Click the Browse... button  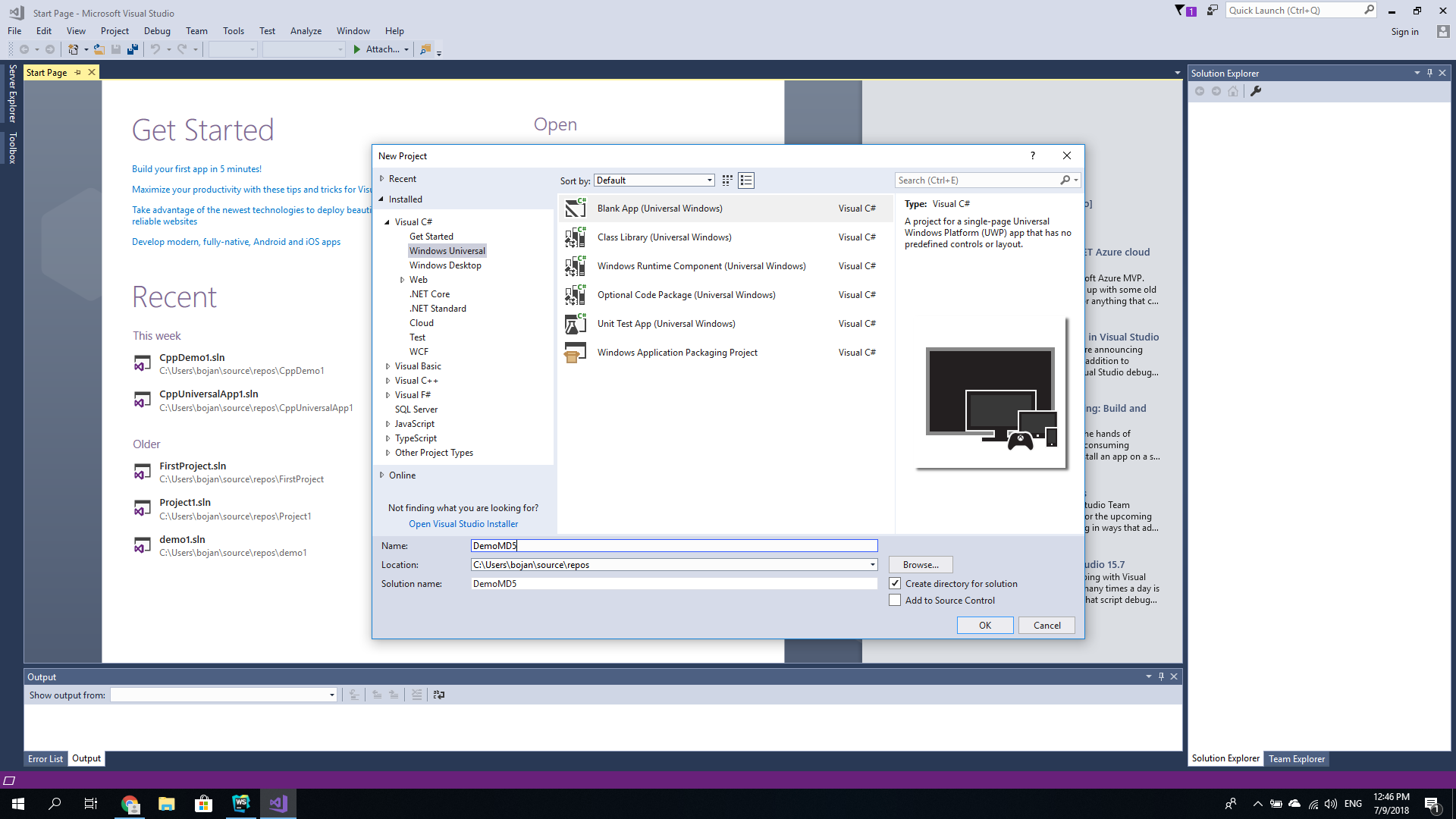(921, 565)
